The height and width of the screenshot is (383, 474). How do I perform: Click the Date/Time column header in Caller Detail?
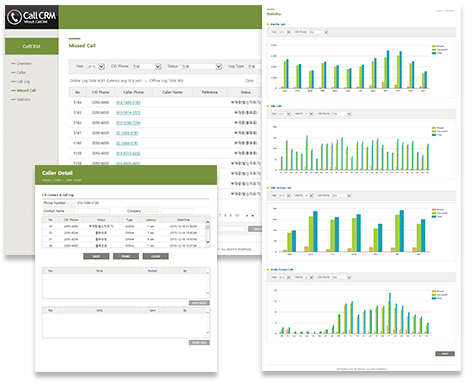click(183, 220)
